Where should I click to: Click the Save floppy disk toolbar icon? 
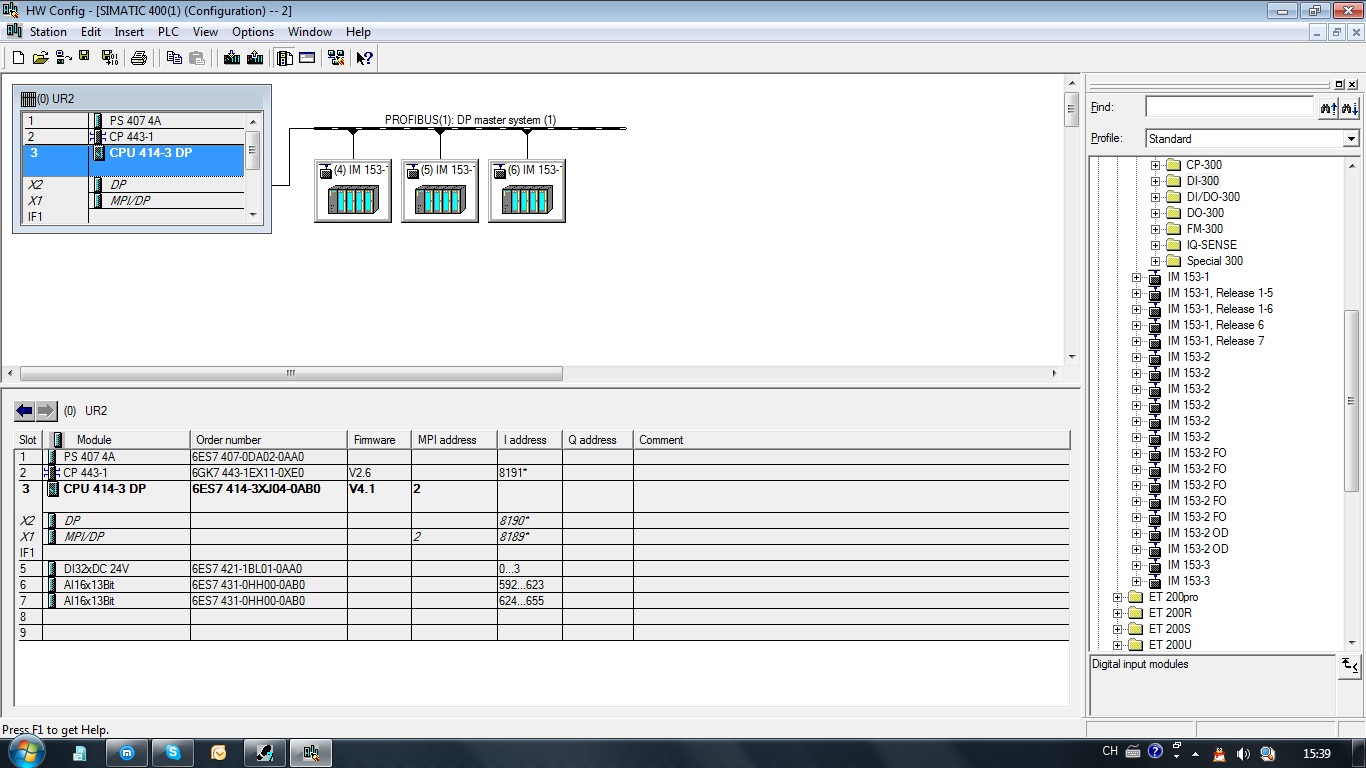point(84,58)
